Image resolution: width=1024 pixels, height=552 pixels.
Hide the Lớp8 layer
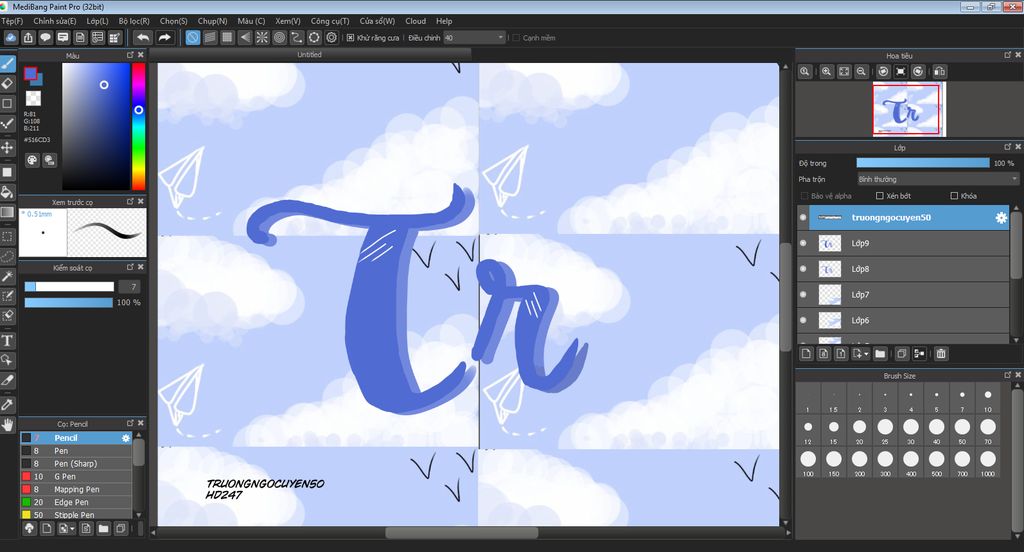click(x=803, y=268)
